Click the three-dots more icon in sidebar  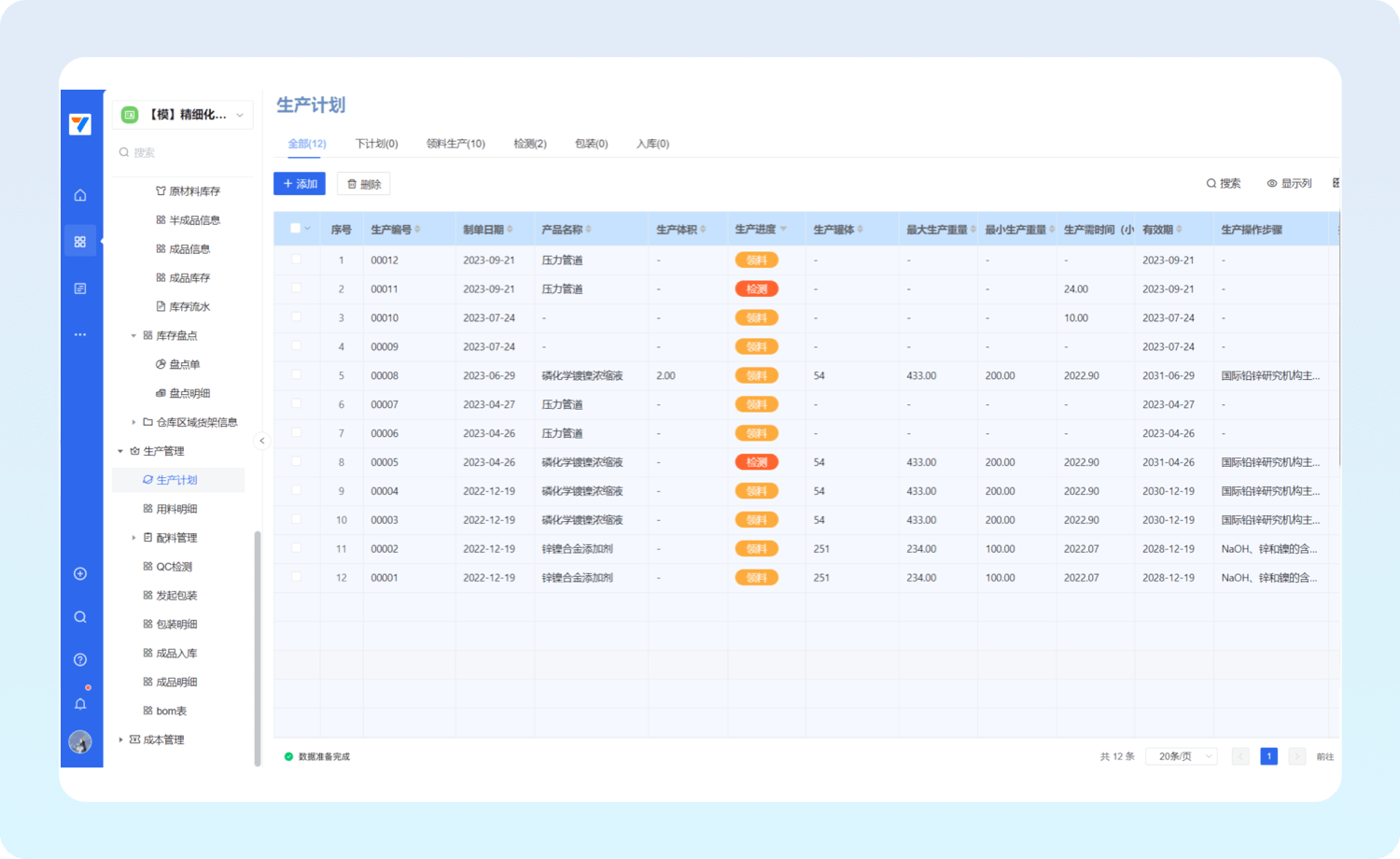tap(80, 334)
